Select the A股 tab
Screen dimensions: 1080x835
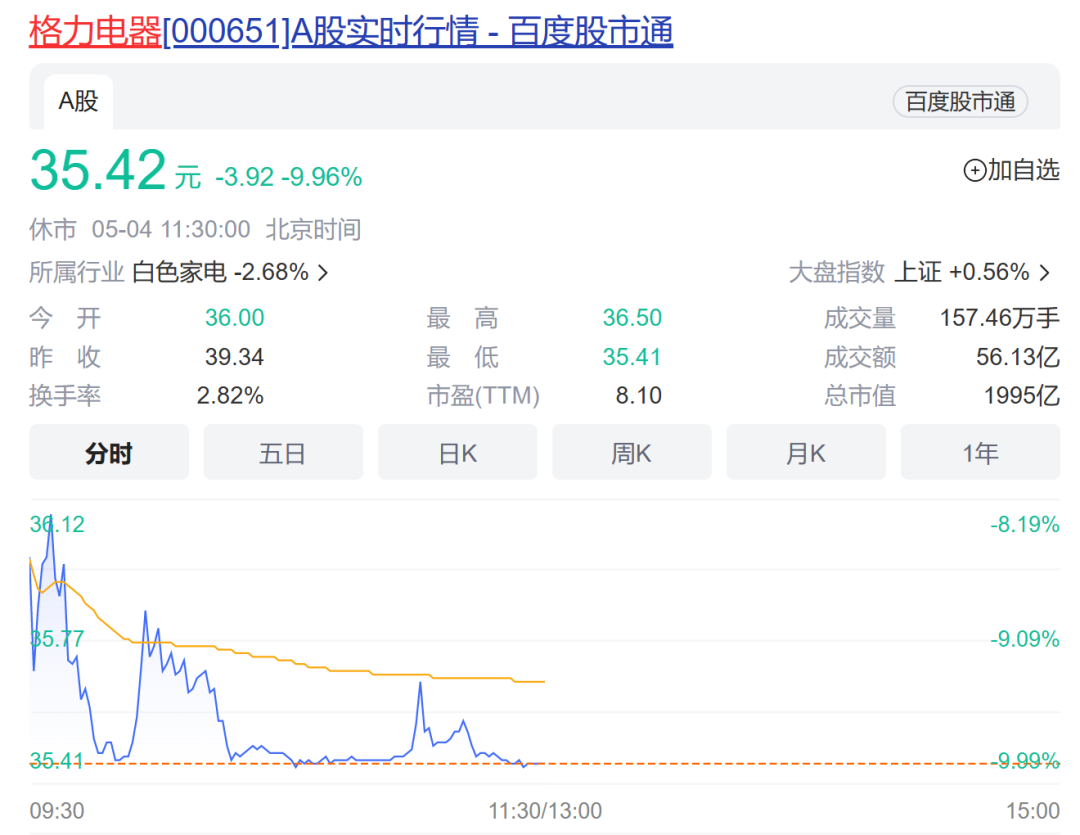click(x=79, y=101)
